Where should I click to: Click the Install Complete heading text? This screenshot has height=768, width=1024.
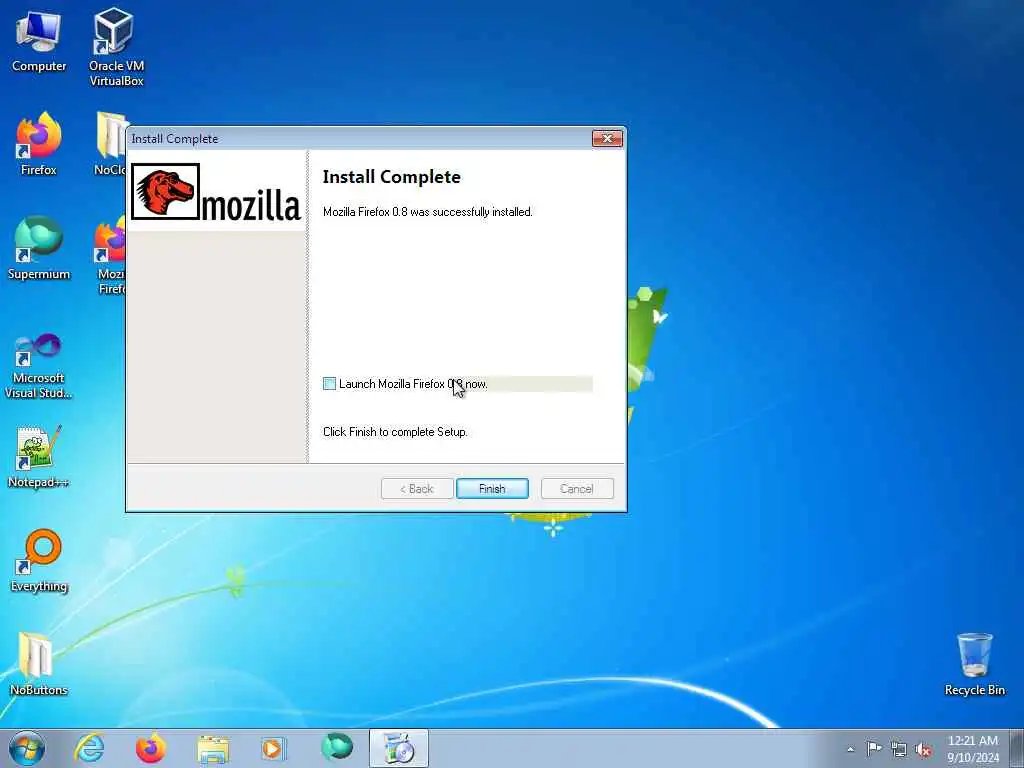[x=392, y=177]
